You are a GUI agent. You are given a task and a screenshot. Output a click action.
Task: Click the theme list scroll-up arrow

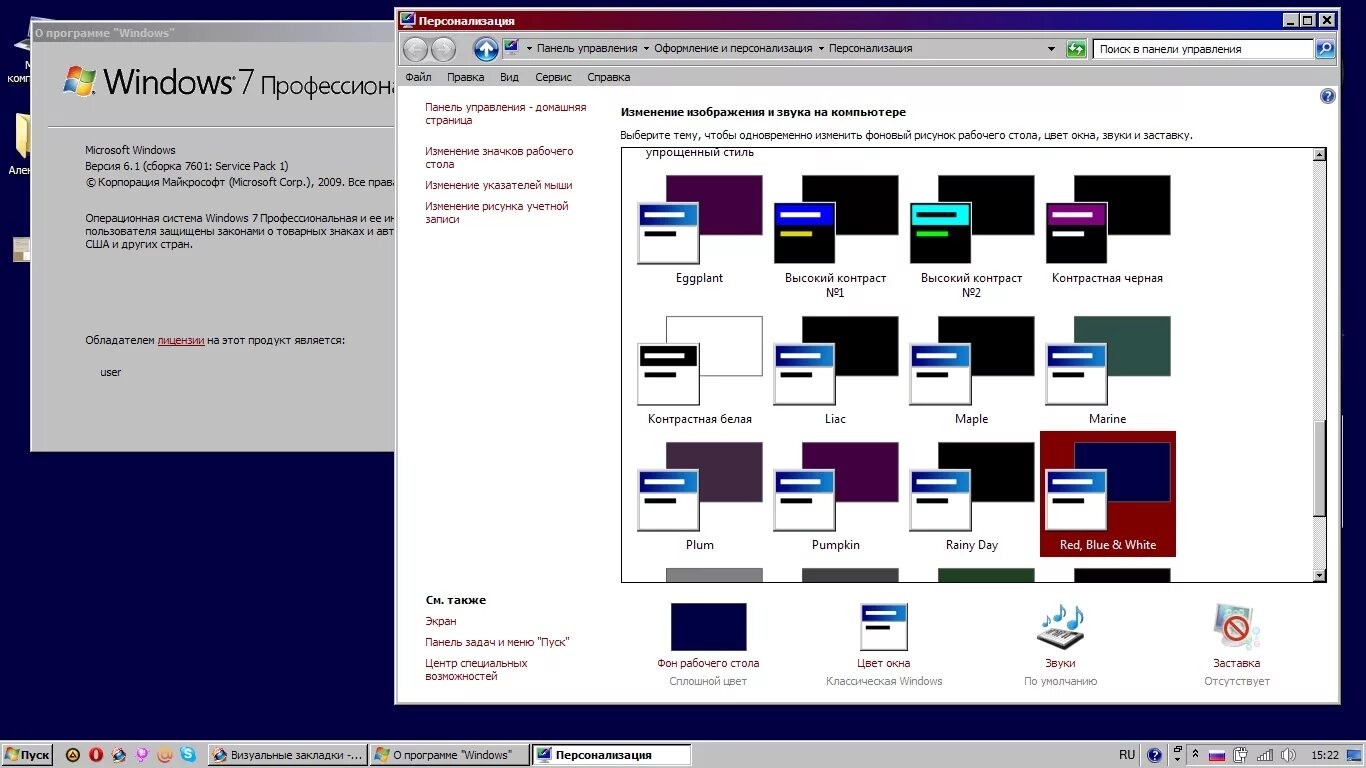click(x=1319, y=155)
